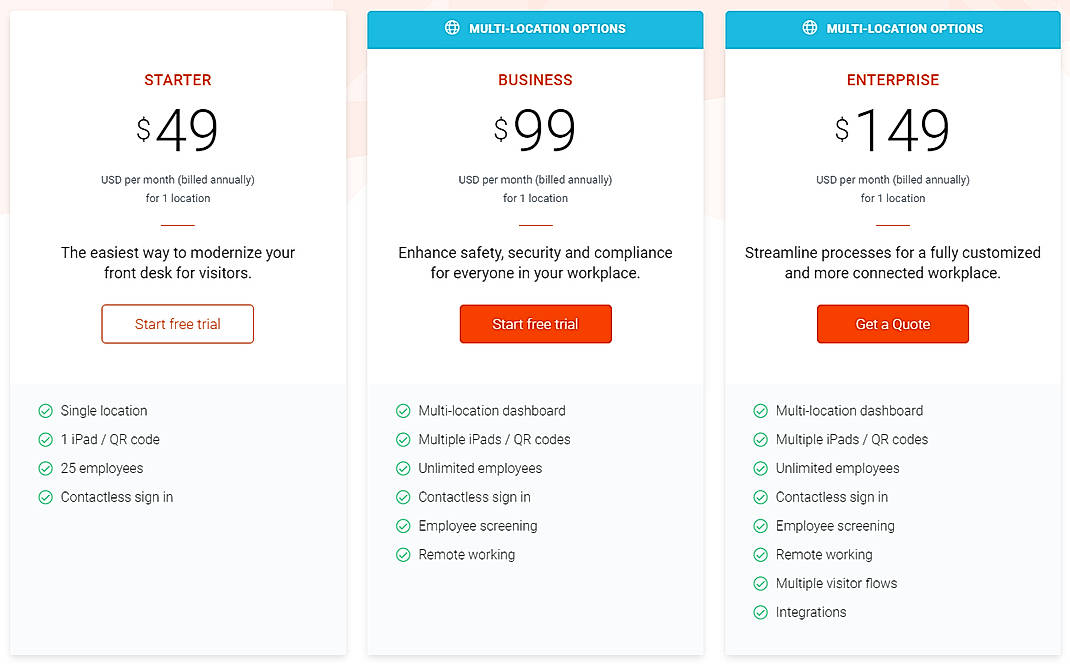The image size is (1070, 670).
Task: Select the ENTERPRISE plan title
Action: tap(892, 80)
